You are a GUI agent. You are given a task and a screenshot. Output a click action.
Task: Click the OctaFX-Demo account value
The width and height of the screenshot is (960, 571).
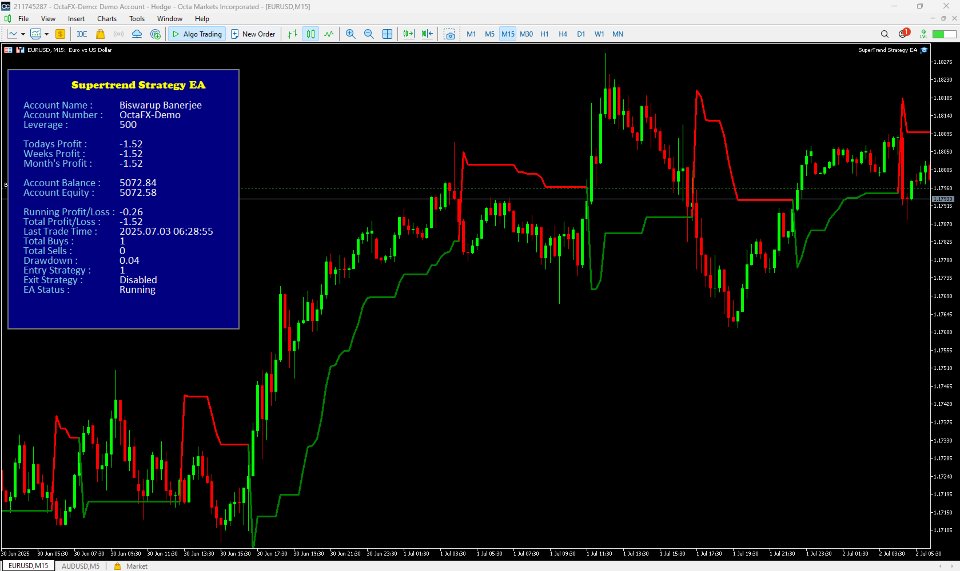point(150,115)
